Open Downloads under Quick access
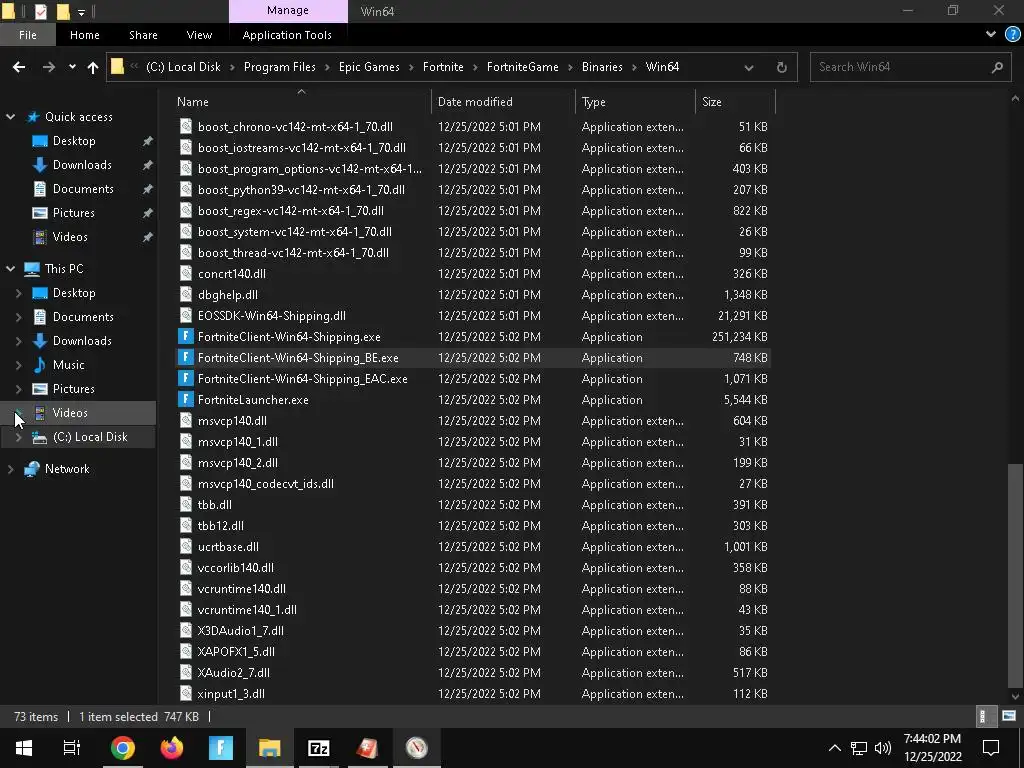1024x768 pixels. coord(82,165)
